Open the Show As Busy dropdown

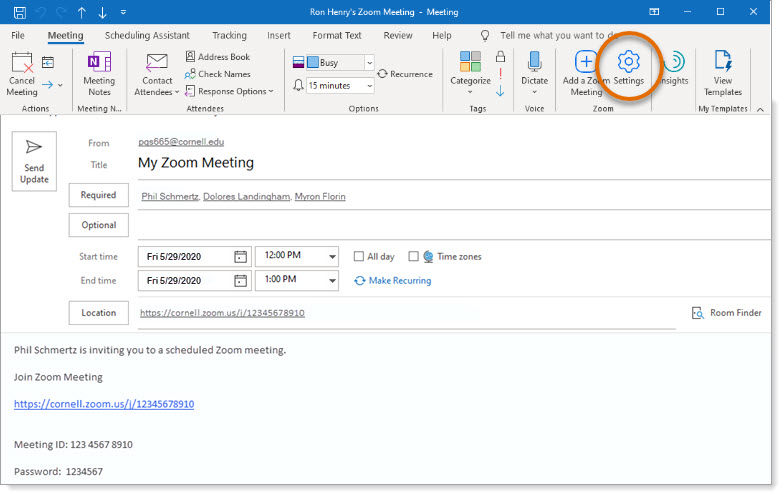tap(370, 62)
